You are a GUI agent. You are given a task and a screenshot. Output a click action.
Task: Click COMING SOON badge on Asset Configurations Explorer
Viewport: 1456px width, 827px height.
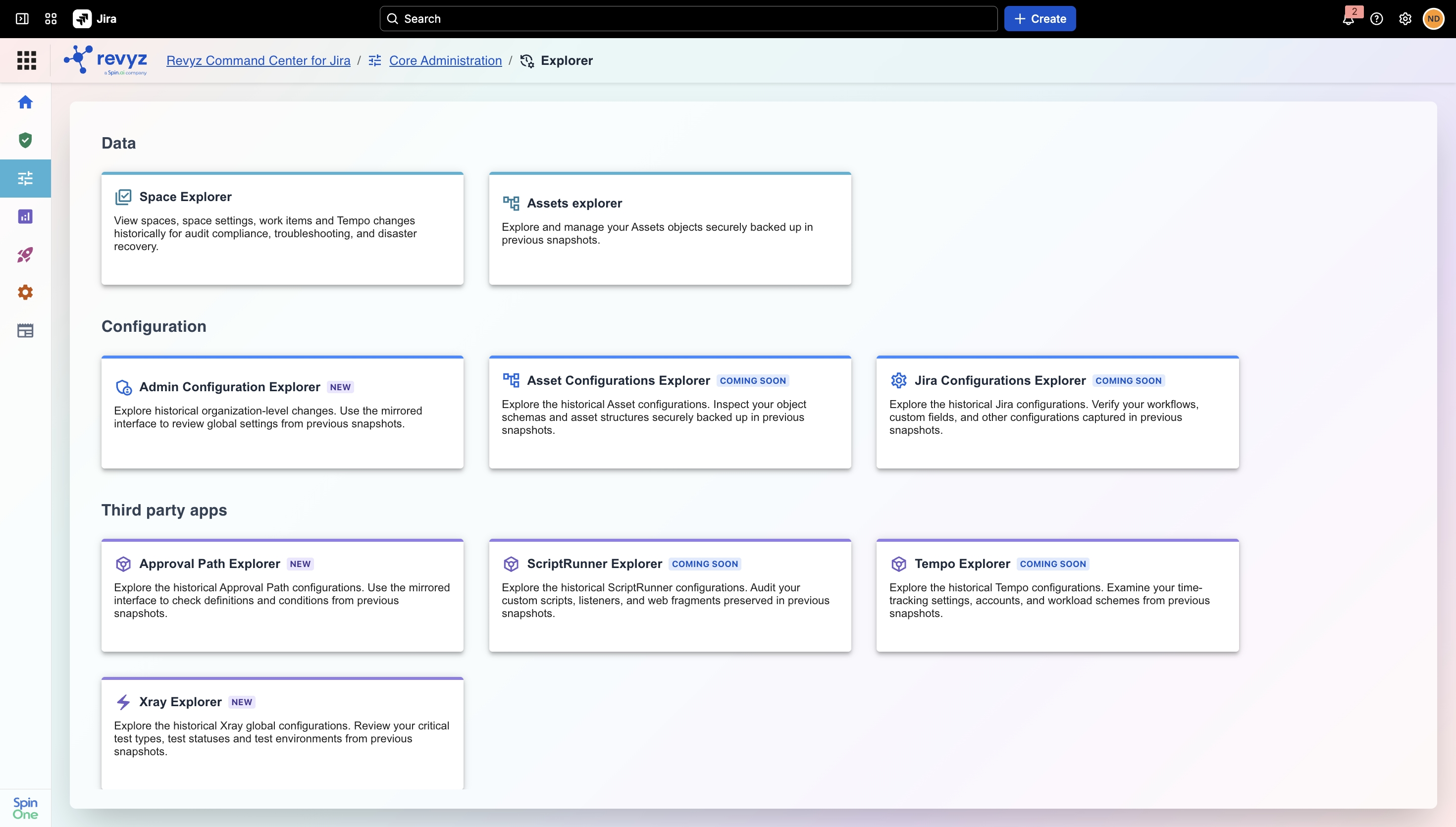click(x=753, y=380)
